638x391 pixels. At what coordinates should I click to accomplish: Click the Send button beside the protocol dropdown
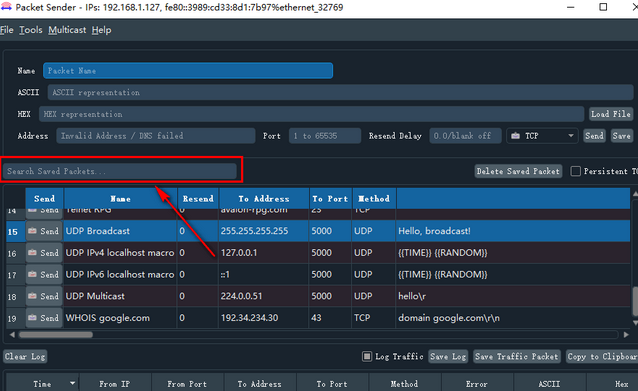pyautogui.click(x=594, y=136)
